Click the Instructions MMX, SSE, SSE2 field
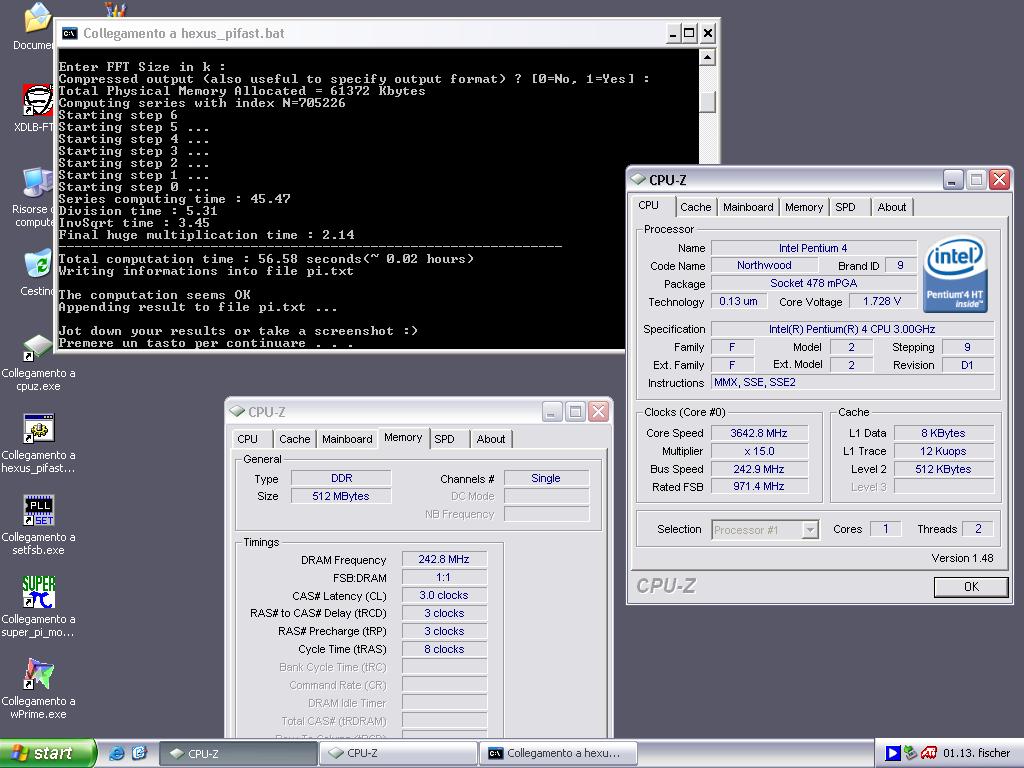The width and height of the screenshot is (1024, 768). (852, 383)
